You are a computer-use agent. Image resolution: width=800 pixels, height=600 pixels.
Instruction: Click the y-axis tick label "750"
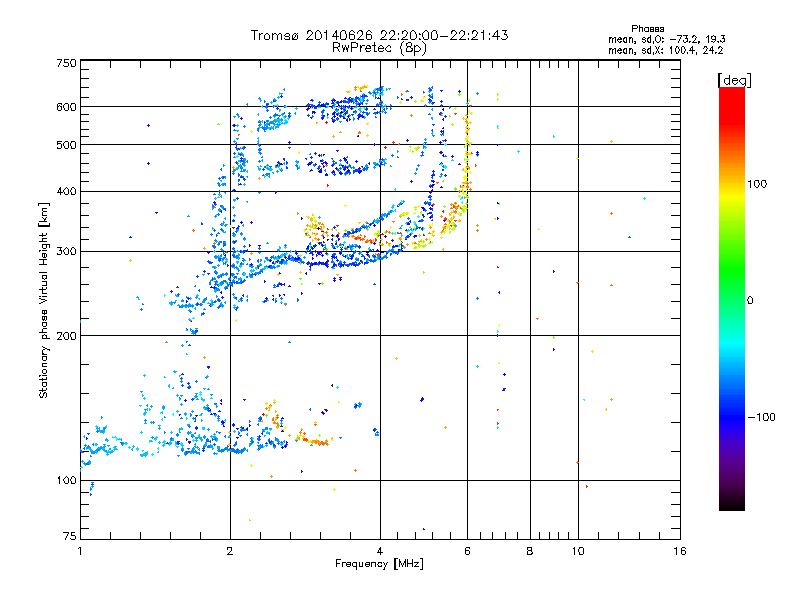(x=66, y=63)
